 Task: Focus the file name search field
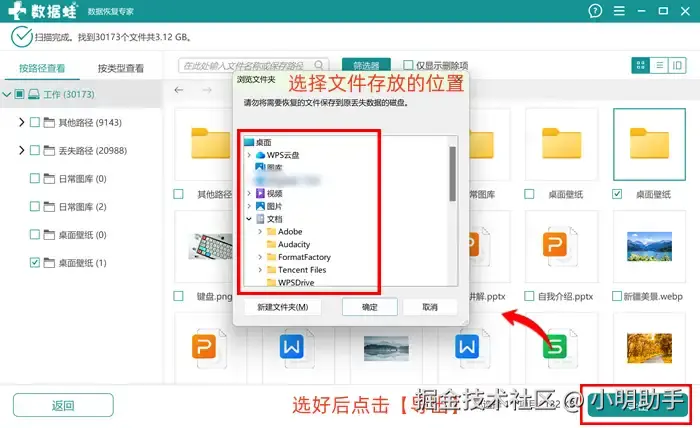click(x=254, y=65)
